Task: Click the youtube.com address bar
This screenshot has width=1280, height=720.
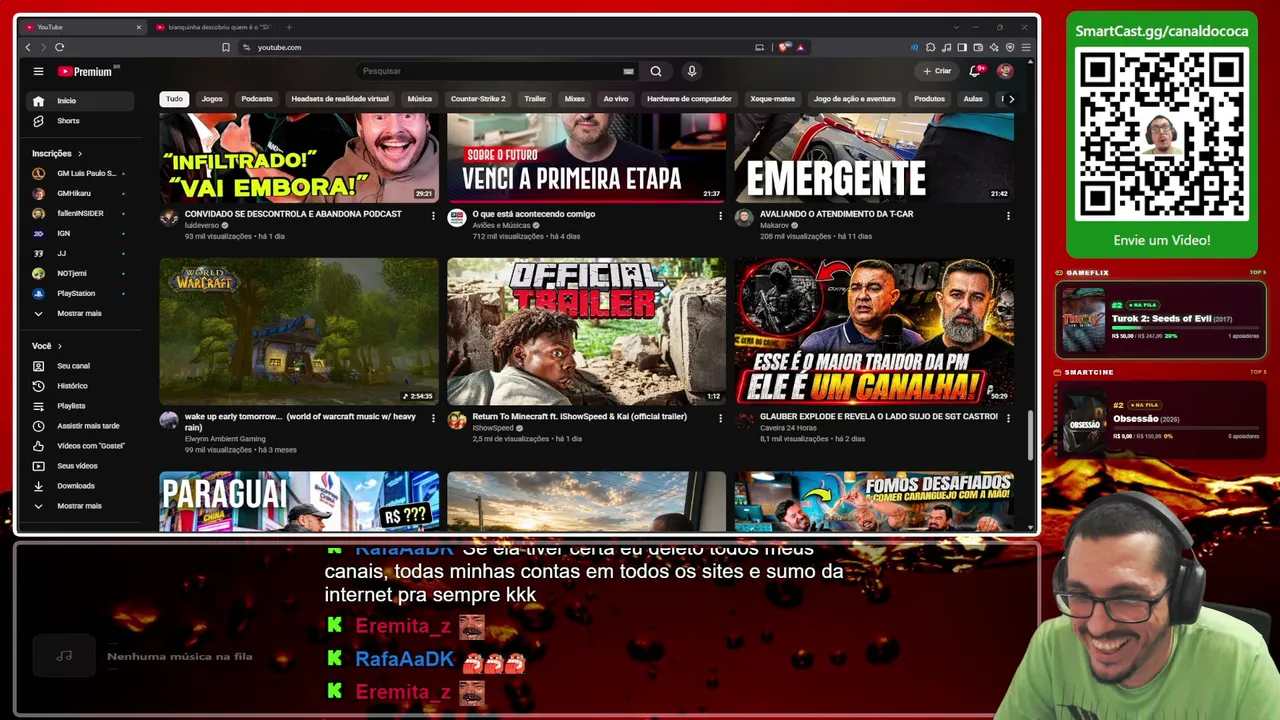Action: coord(500,47)
